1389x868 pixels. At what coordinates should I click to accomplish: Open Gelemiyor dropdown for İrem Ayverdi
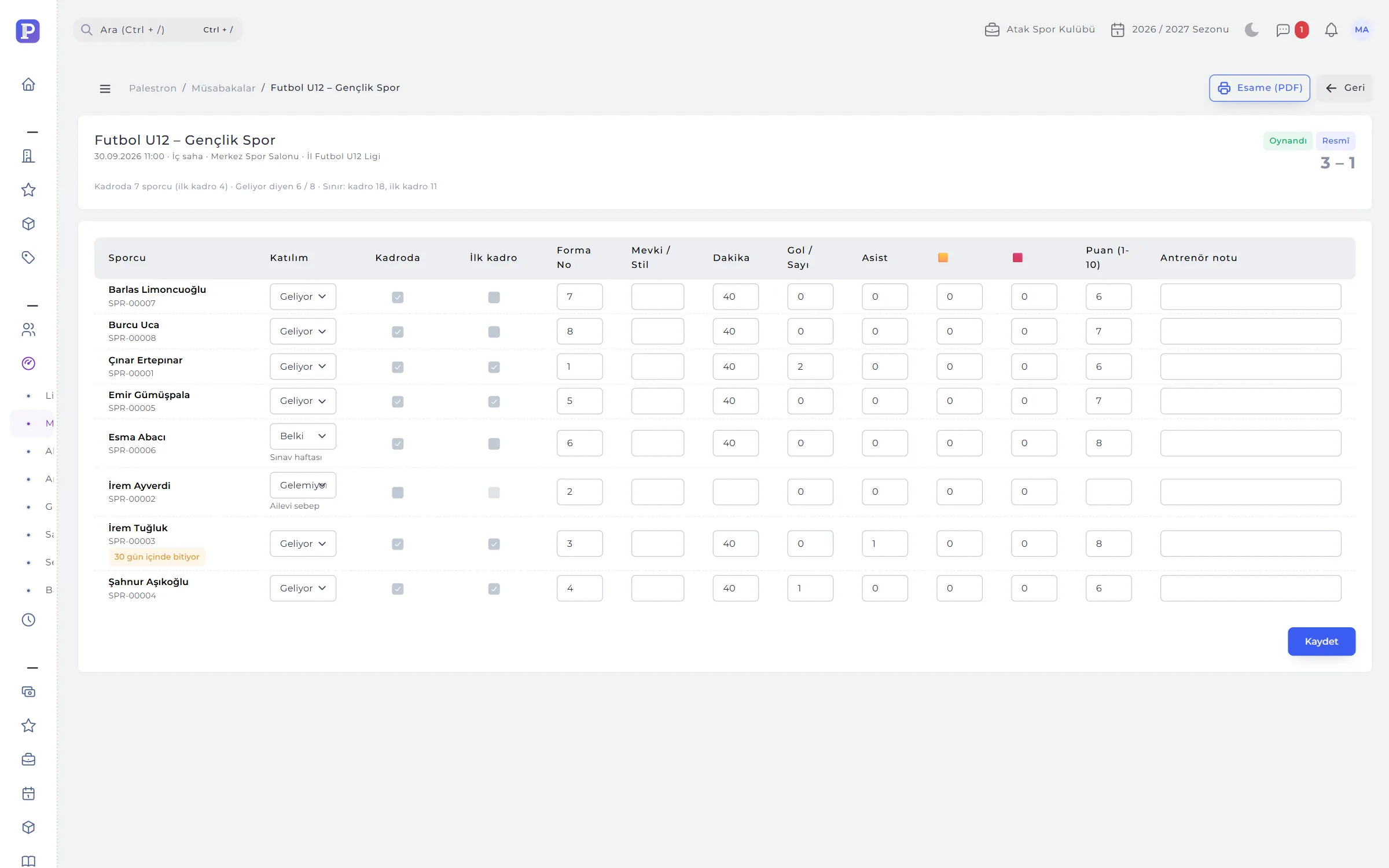[303, 486]
